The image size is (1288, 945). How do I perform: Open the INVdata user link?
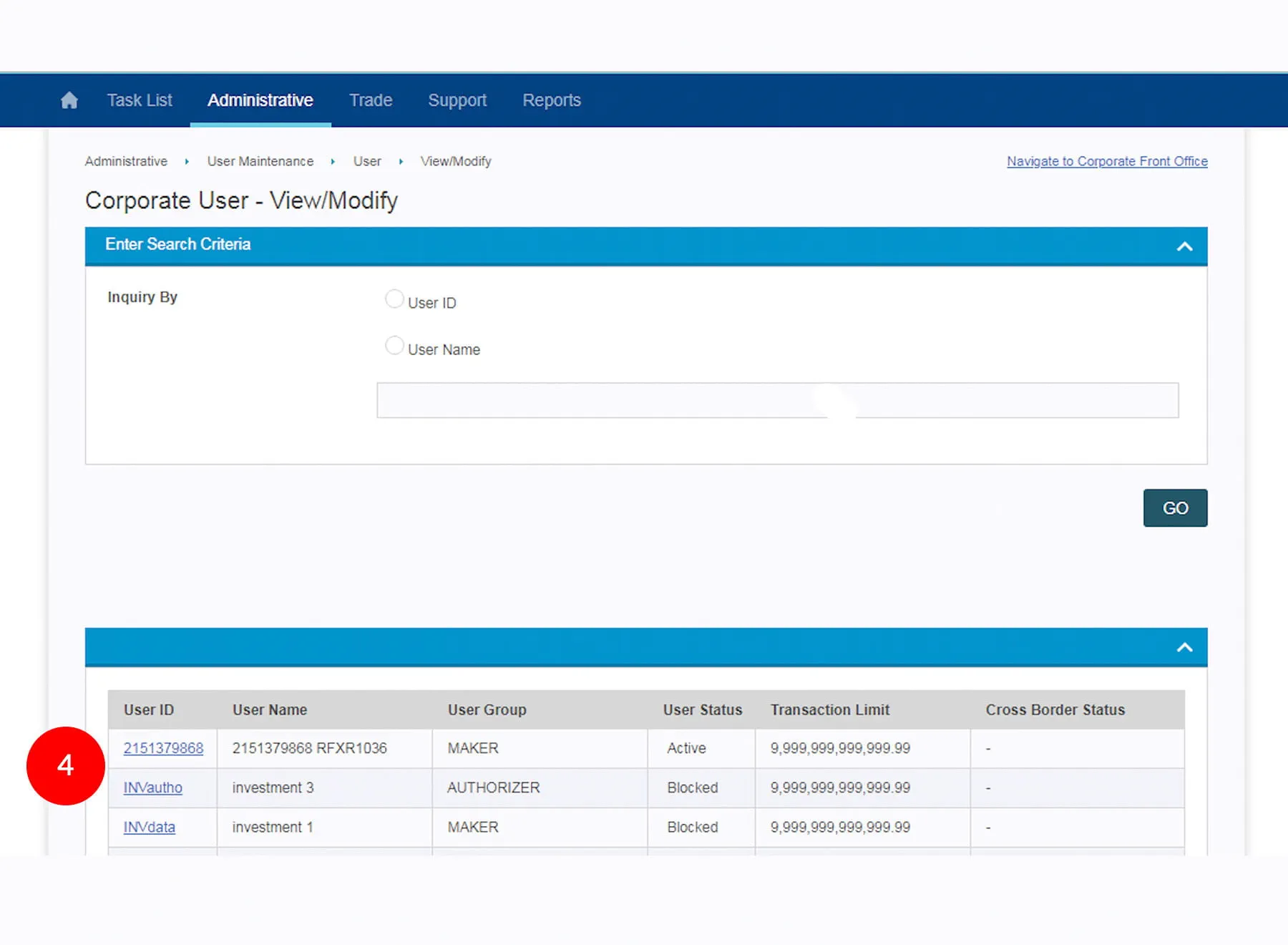[149, 827]
